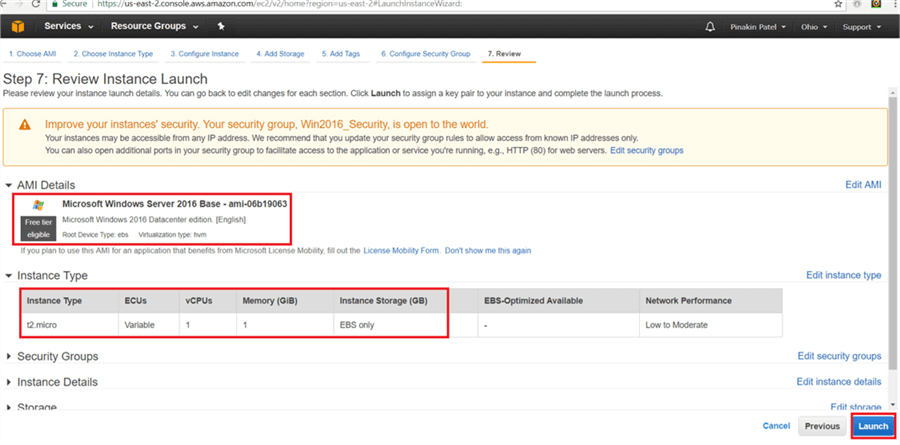Click the pin shortcut icon in navbar

pyautogui.click(x=222, y=26)
